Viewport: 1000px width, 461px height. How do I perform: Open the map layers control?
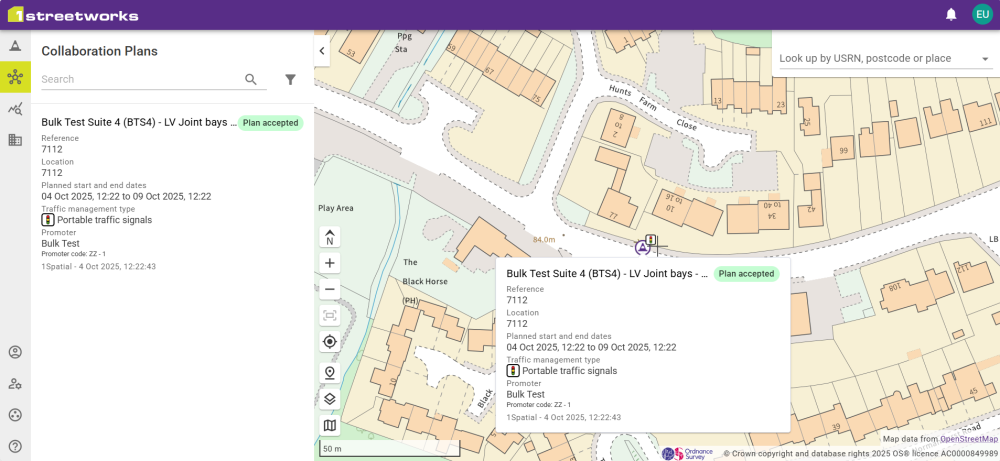[330, 399]
